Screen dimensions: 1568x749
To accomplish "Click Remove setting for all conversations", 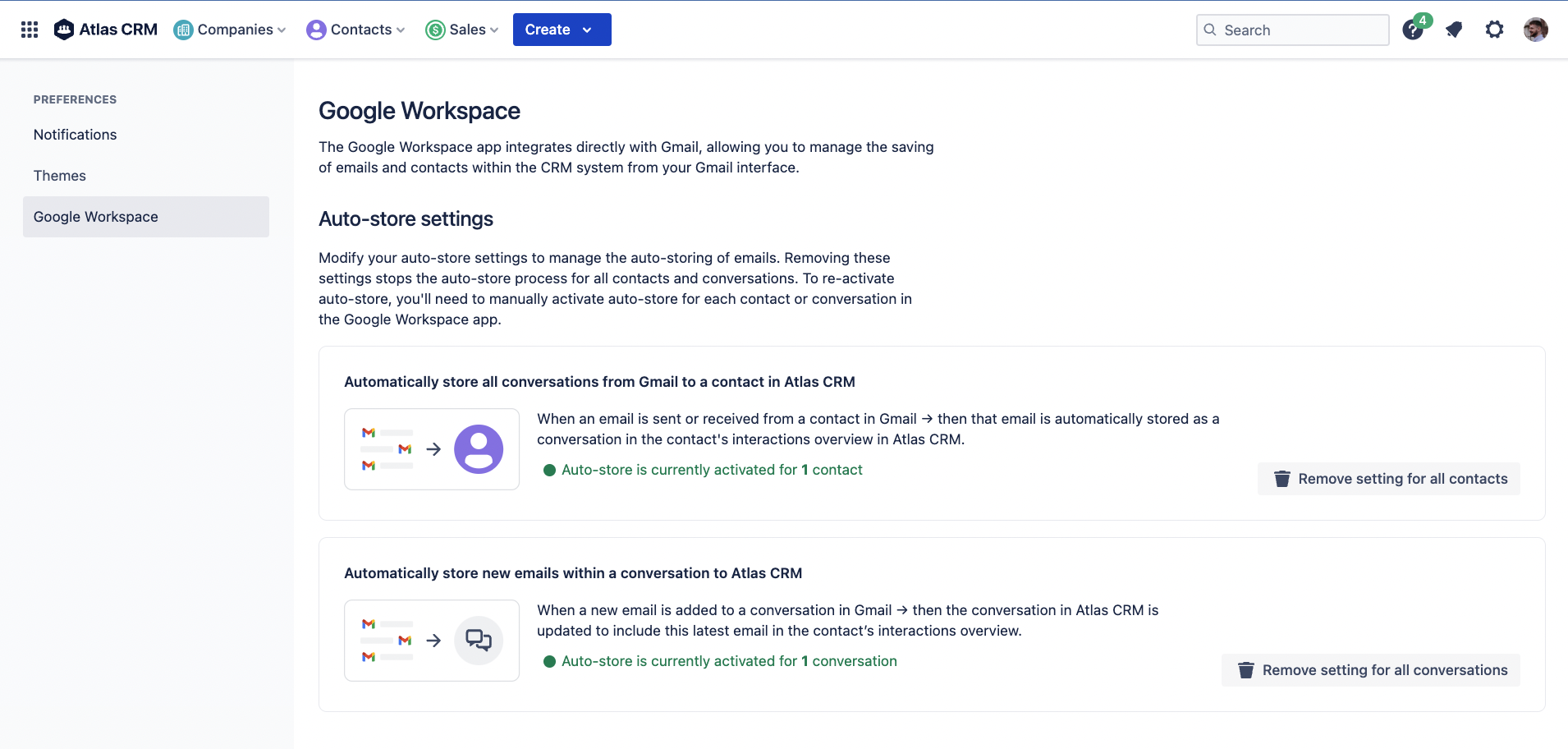I will tap(1371, 670).
